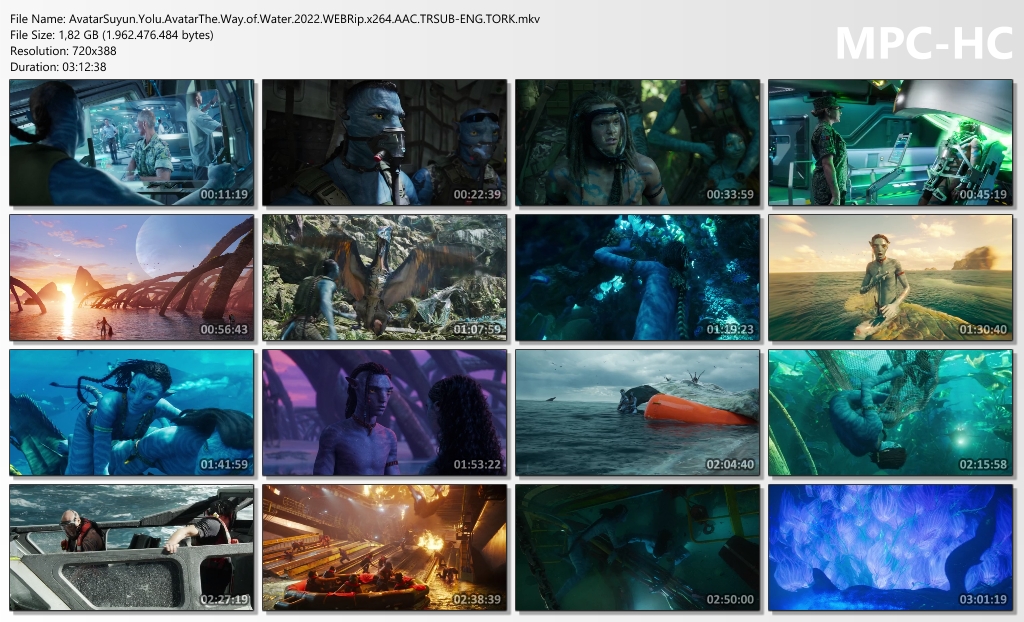This screenshot has width=1024, height=622.
Task: Click the Duration 03:12:38 line
Action: 58,67
